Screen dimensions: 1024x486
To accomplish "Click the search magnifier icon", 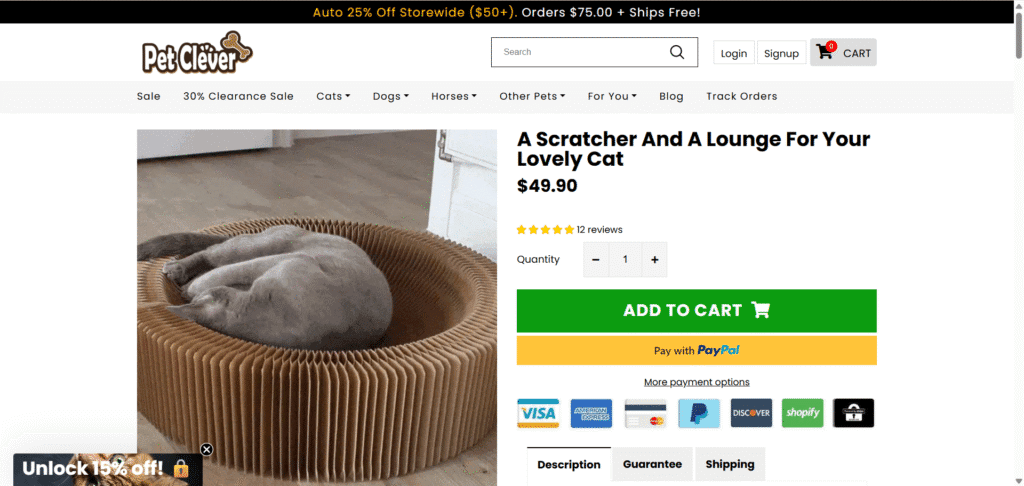I will click(x=677, y=52).
